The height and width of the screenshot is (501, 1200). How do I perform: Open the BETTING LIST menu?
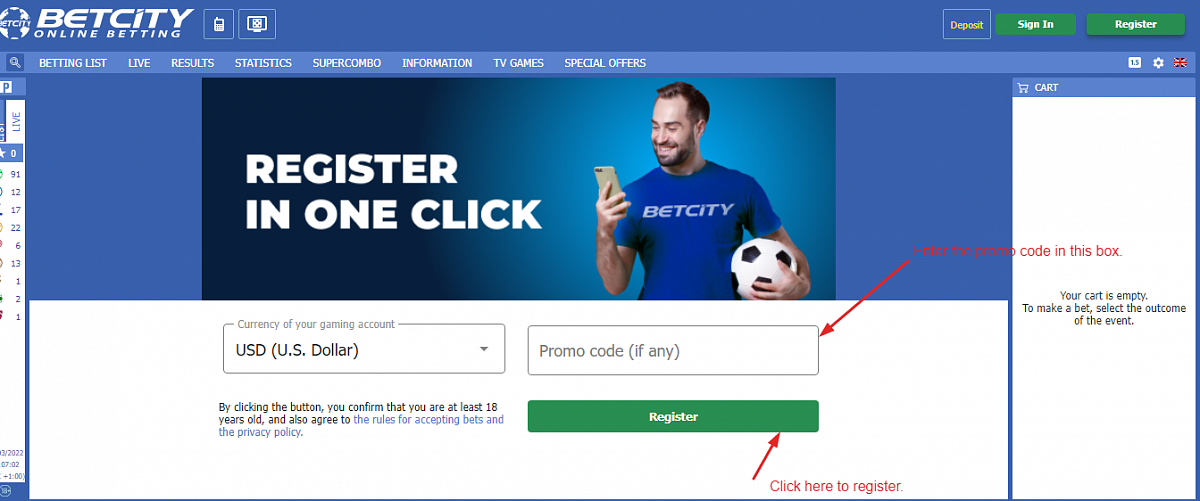(73, 63)
